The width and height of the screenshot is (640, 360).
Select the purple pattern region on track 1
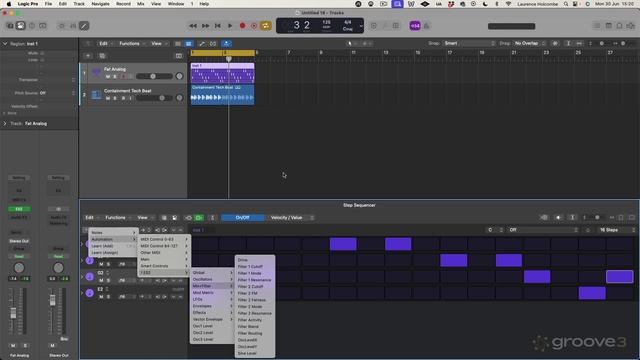222,73
